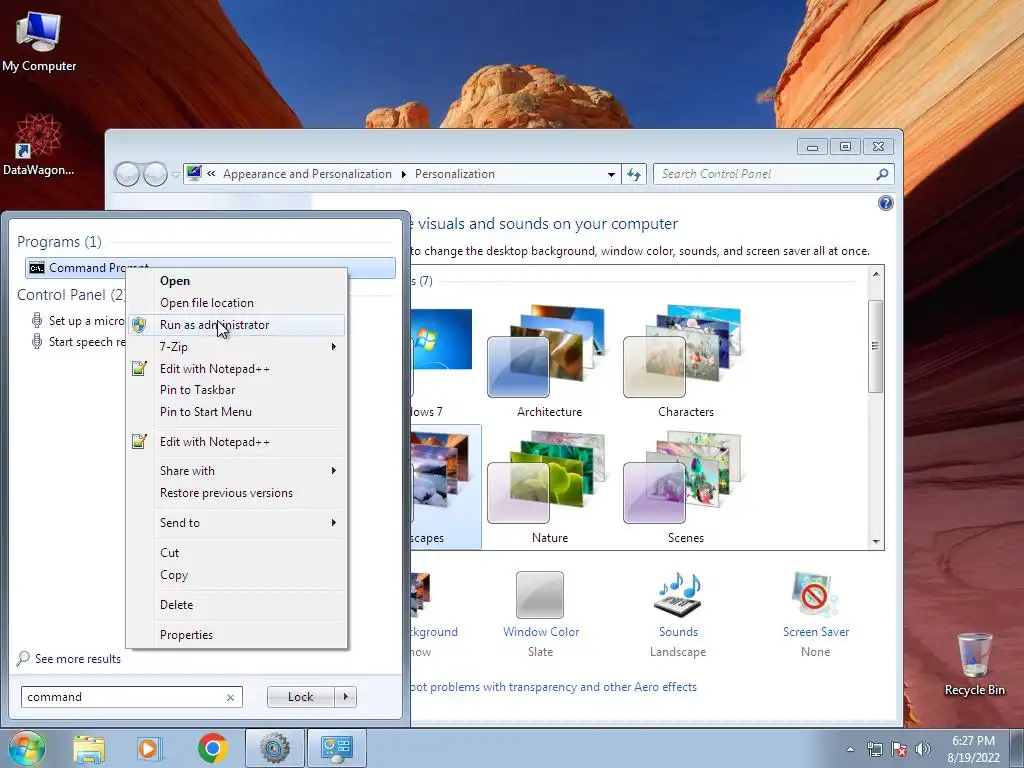Choose Pin to Start Menu

tap(237, 412)
